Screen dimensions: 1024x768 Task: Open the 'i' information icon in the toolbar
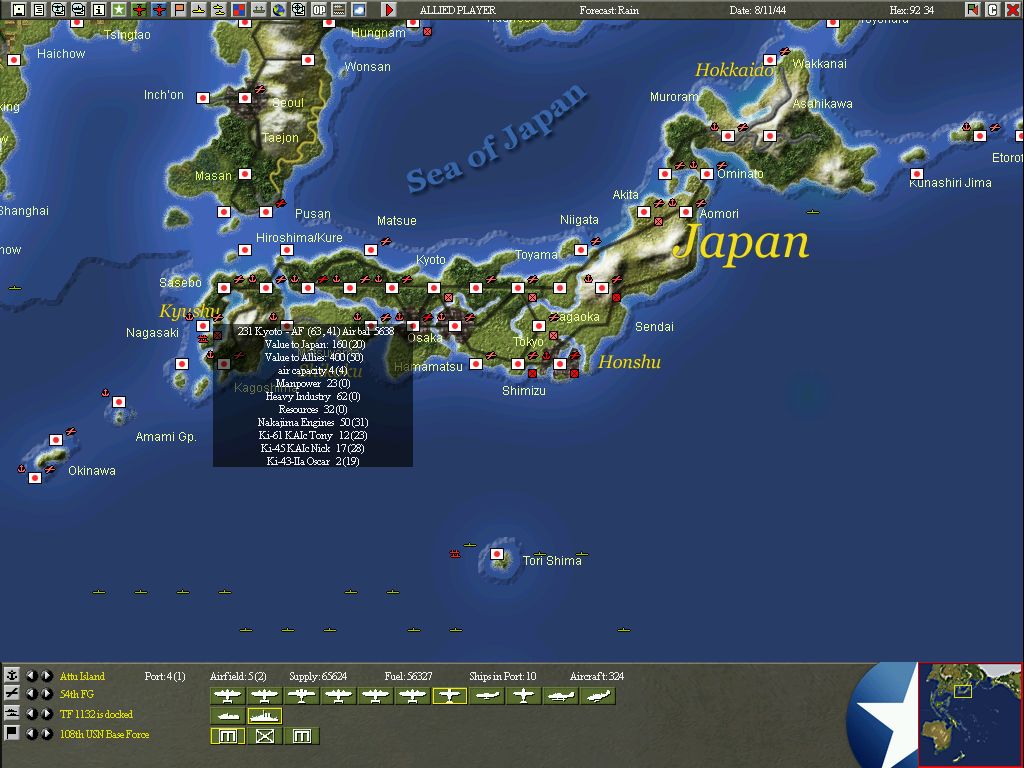click(99, 10)
